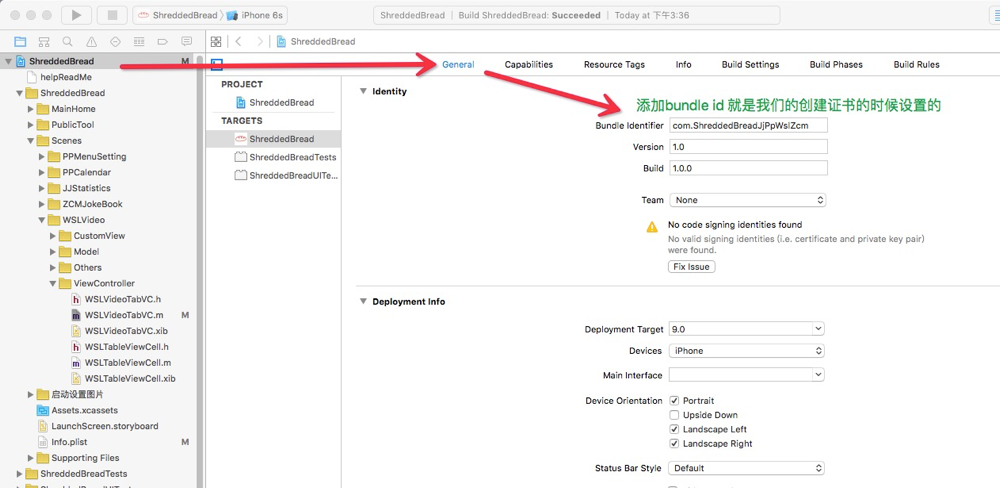Open the Test navigator diamond icon
Viewport: 1000px width, 488px height.
pos(115,41)
